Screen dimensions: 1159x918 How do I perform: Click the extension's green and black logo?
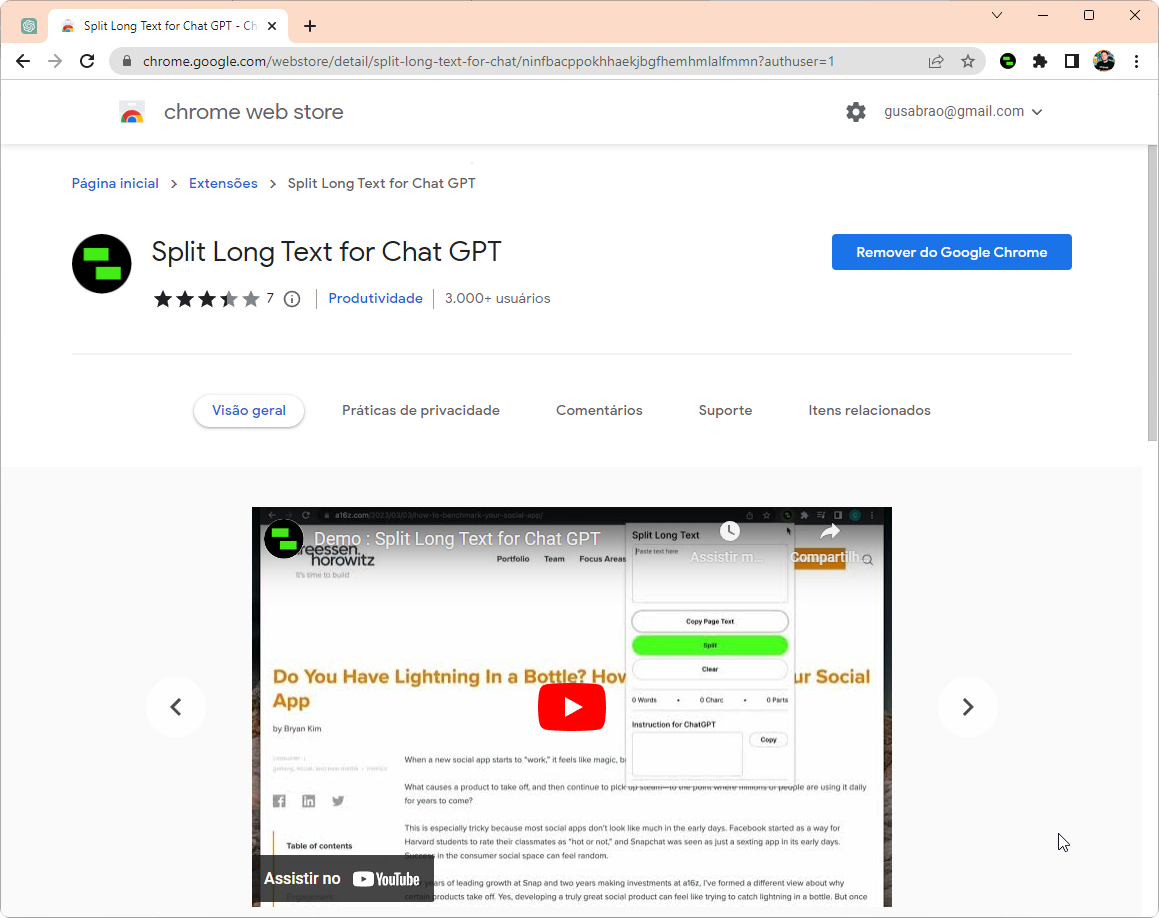point(101,264)
